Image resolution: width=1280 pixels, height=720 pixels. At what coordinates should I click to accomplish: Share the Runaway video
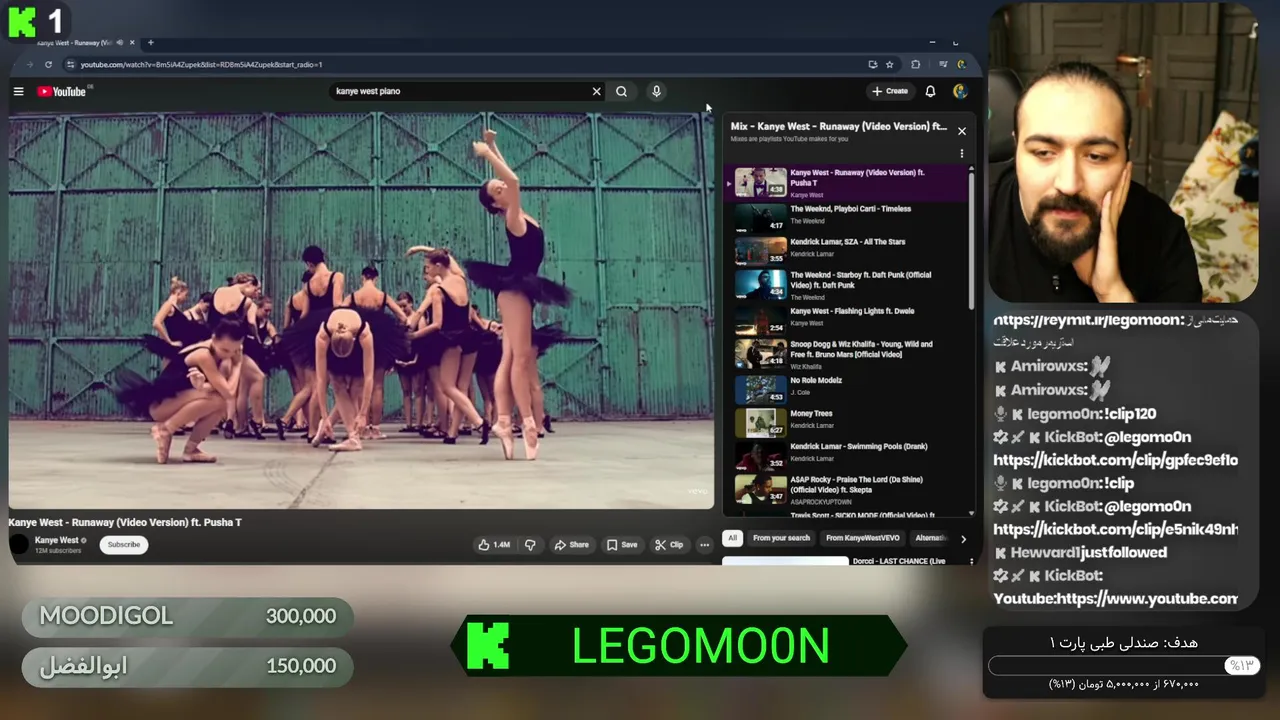(x=572, y=545)
